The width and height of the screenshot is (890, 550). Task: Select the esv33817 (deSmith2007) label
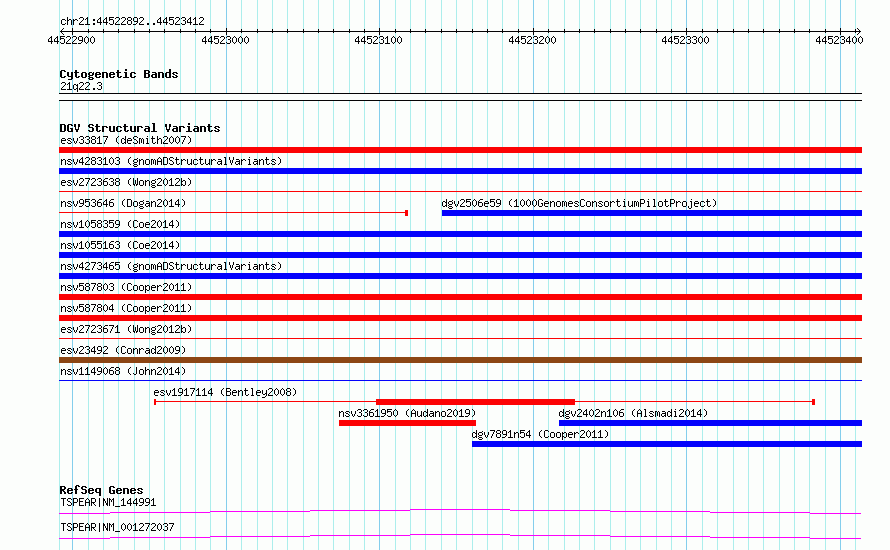pyautogui.click(x=126, y=140)
